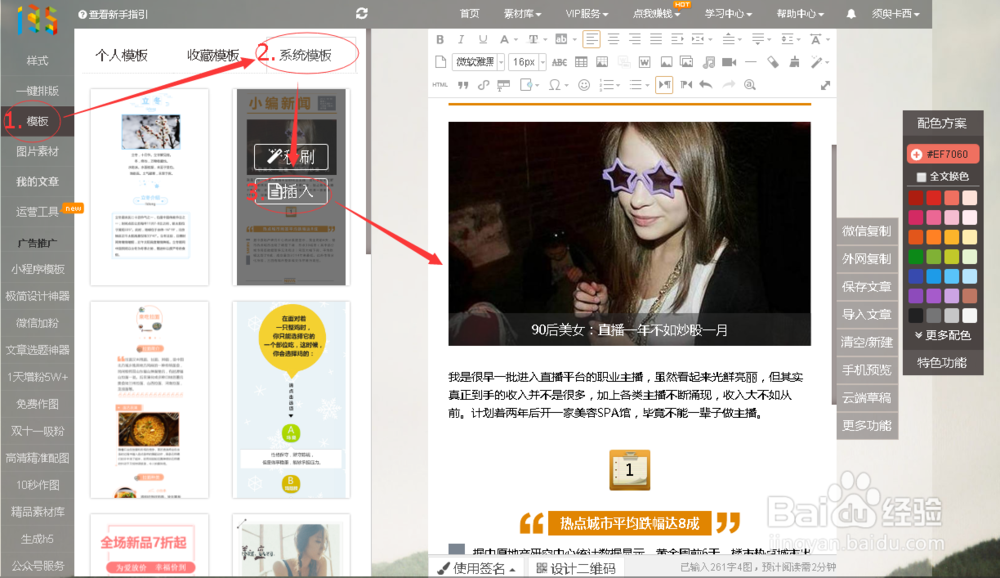The image size is (1000, 578).
Task: Click the 清空/新建 button
Action: tap(867, 342)
